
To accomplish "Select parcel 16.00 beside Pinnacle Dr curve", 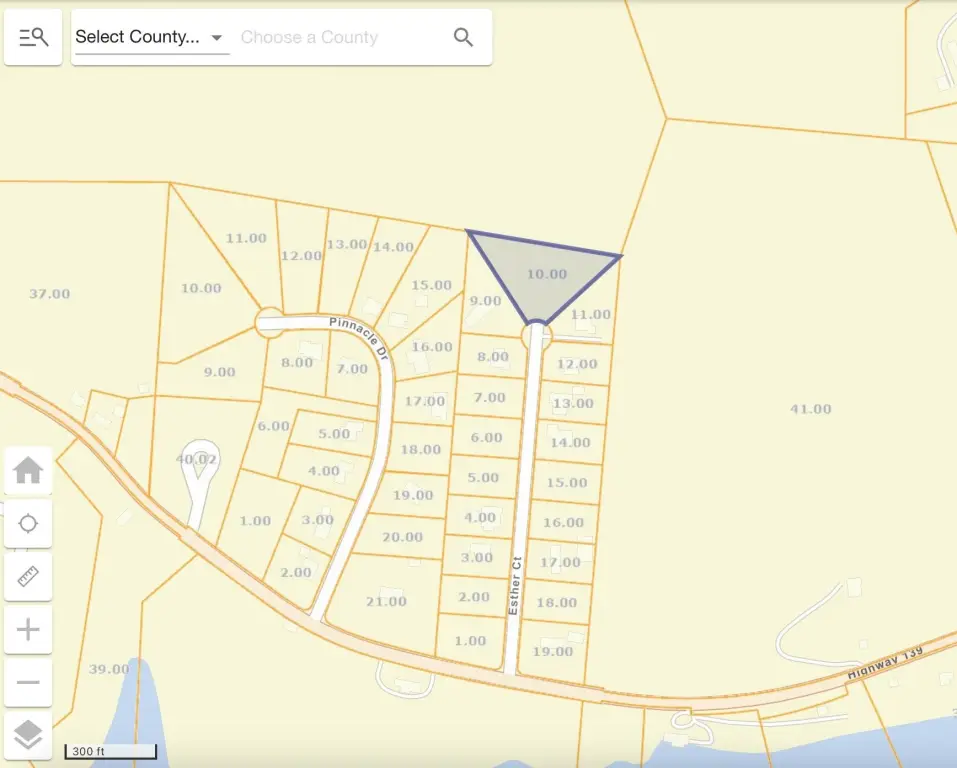I will 432,347.
